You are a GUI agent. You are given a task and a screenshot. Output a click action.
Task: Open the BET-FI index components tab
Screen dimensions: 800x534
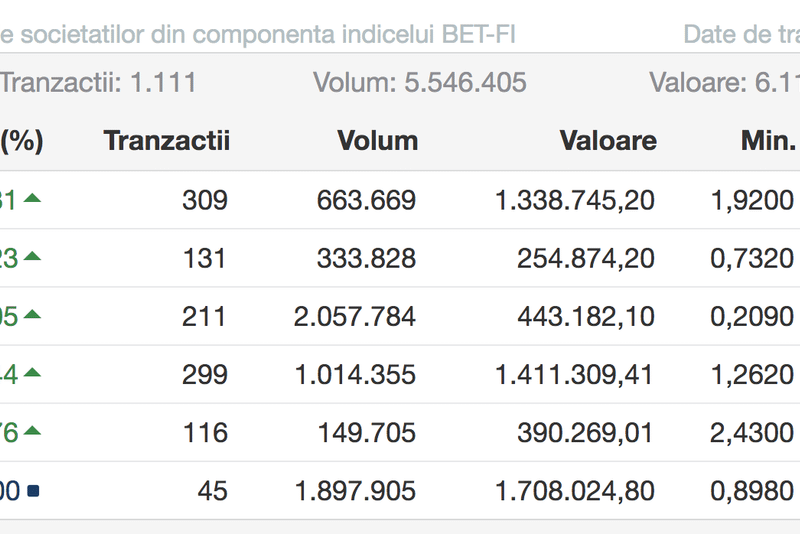point(258,34)
